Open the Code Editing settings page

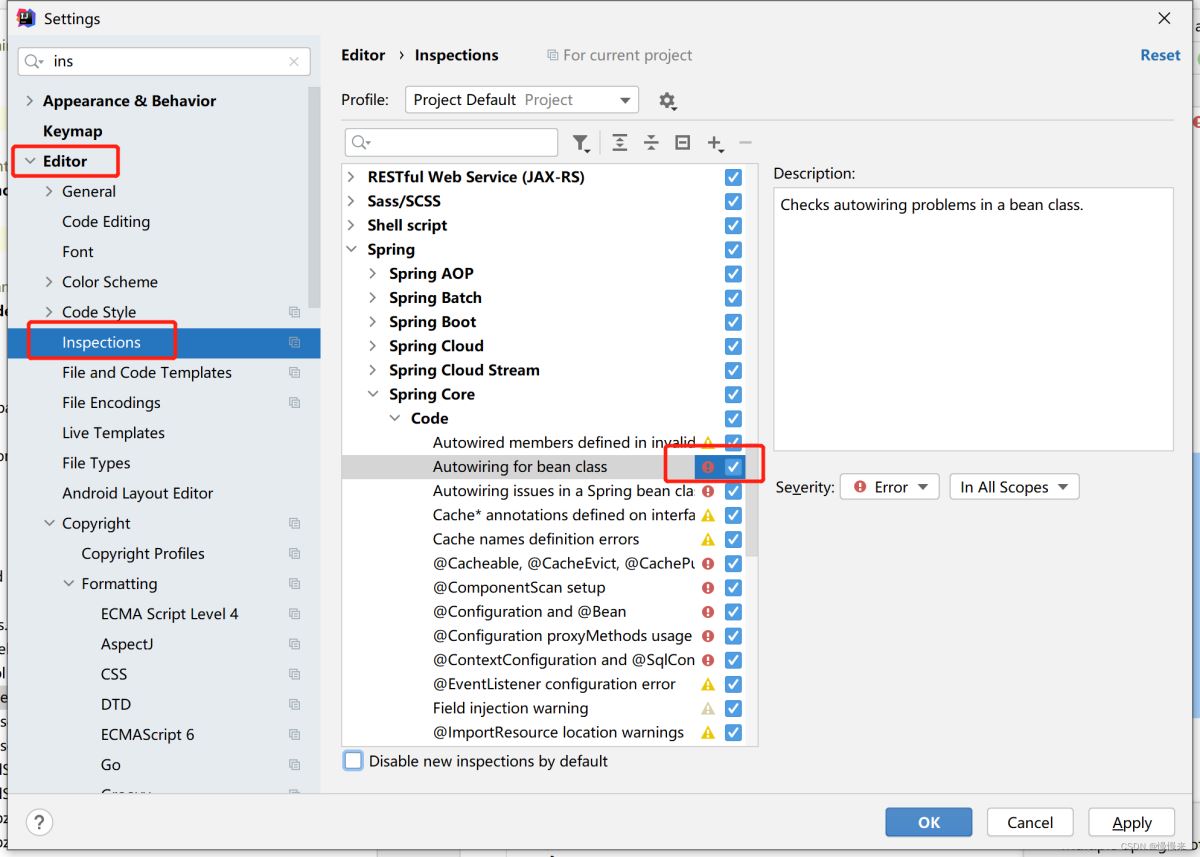click(106, 221)
